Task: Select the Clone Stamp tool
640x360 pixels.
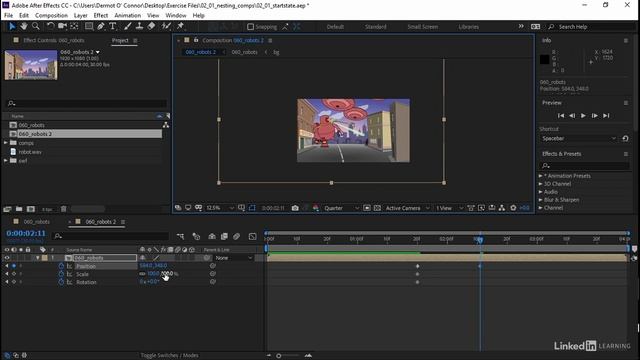Action: point(139,26)
